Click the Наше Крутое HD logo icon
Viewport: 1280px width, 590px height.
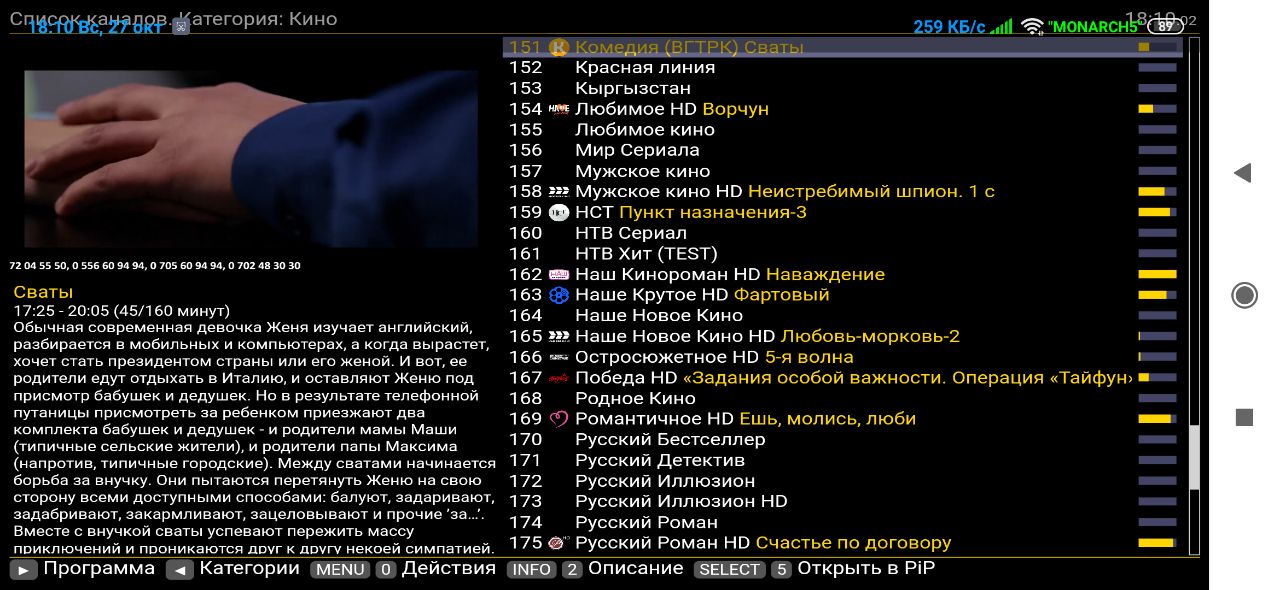pos(559,295)
